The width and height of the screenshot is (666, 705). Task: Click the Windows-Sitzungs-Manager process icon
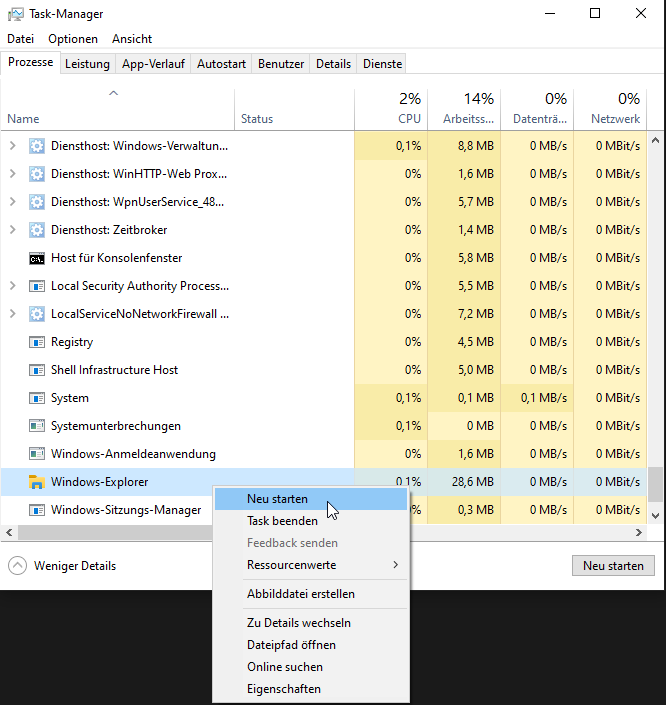click(37, 510)
